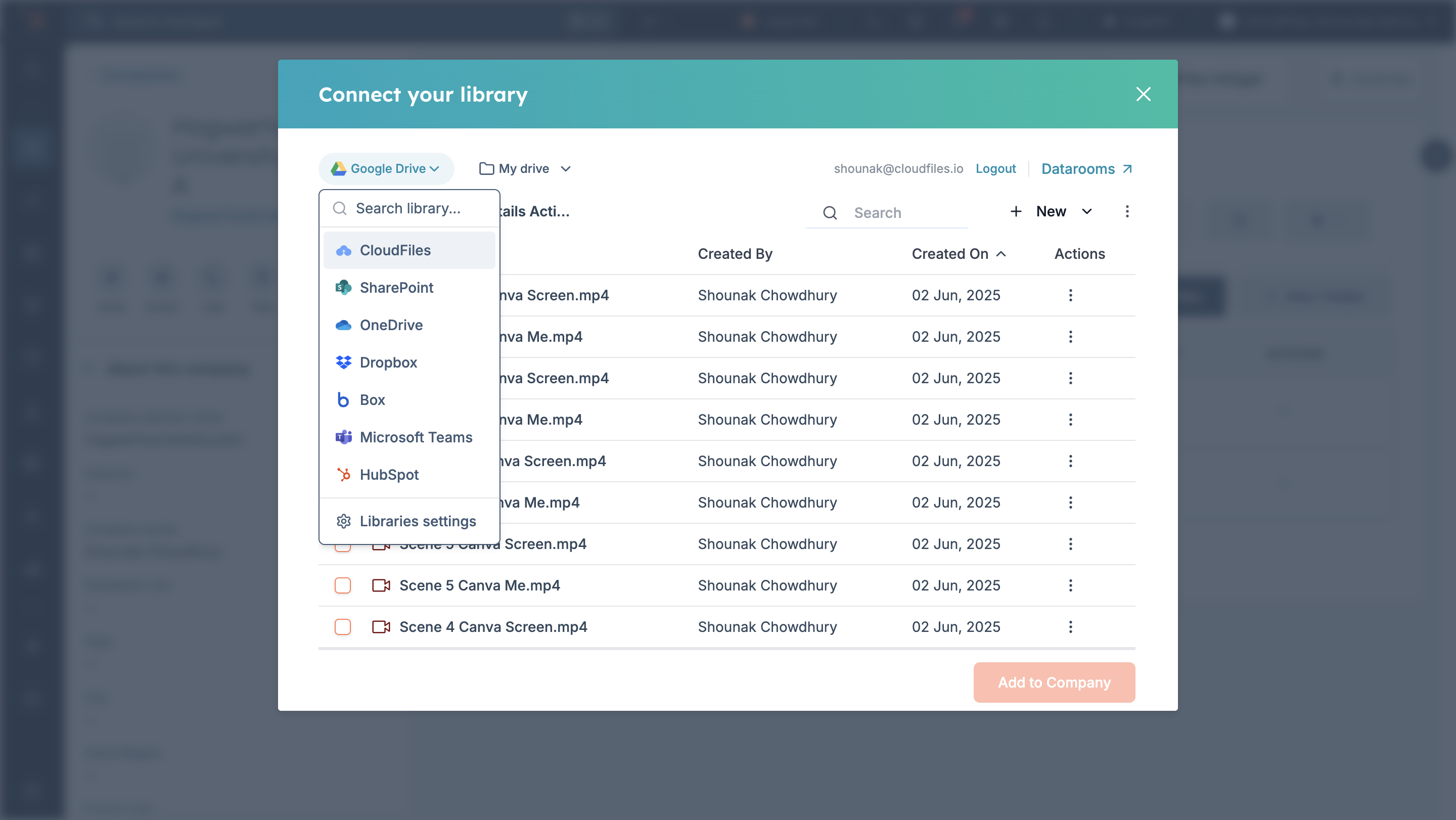
Task: Open Libraries settings
Action: (409, 521)
